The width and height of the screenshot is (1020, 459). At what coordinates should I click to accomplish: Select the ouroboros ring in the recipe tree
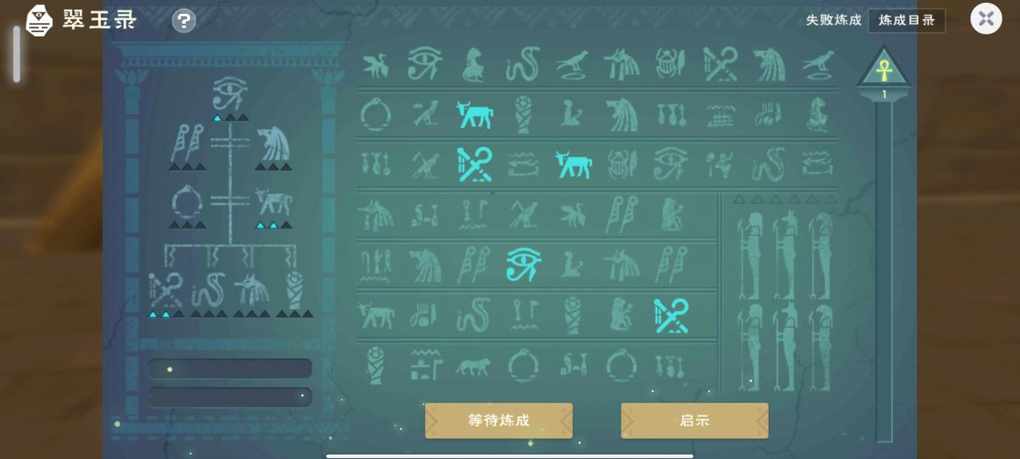187,203
